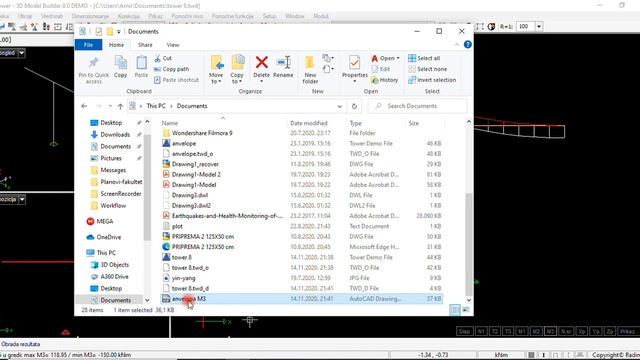Toggle the Zp button in Tower
Screen dimensions: 640x360
610,331
